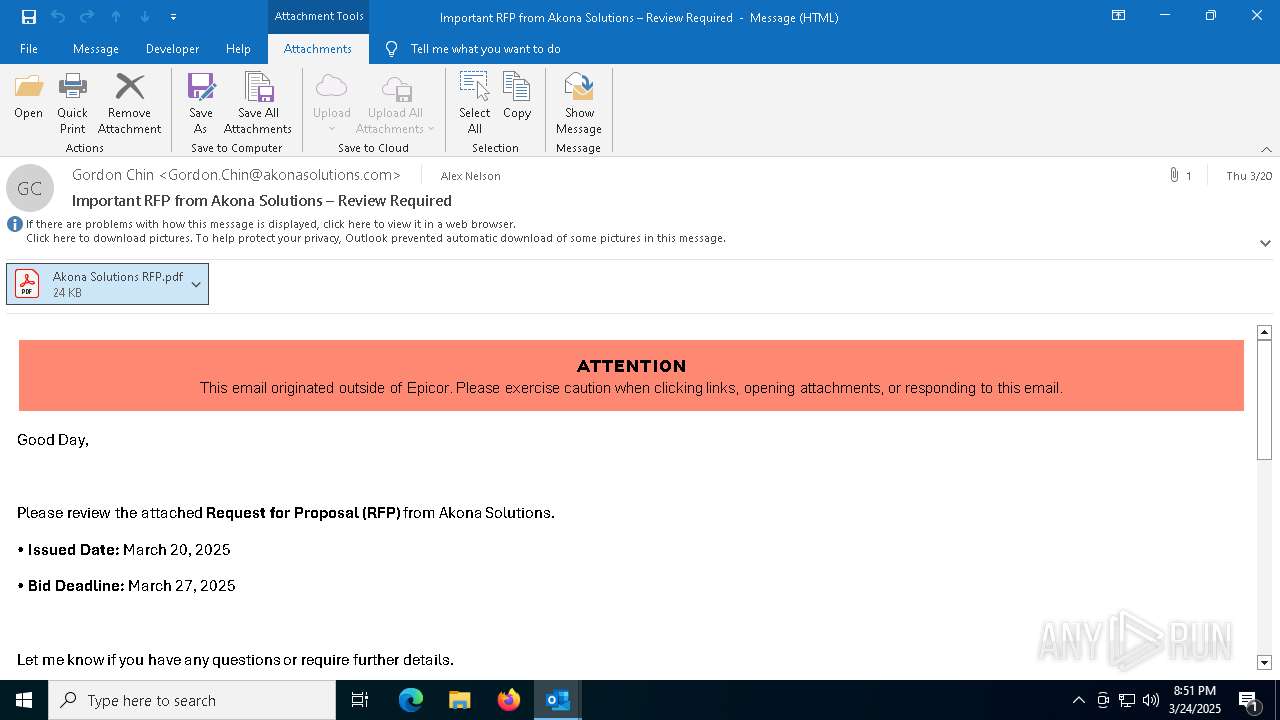Click the Thu 3/20 date
This screenshot has width=1280, height=720.
click(1249, 176)
